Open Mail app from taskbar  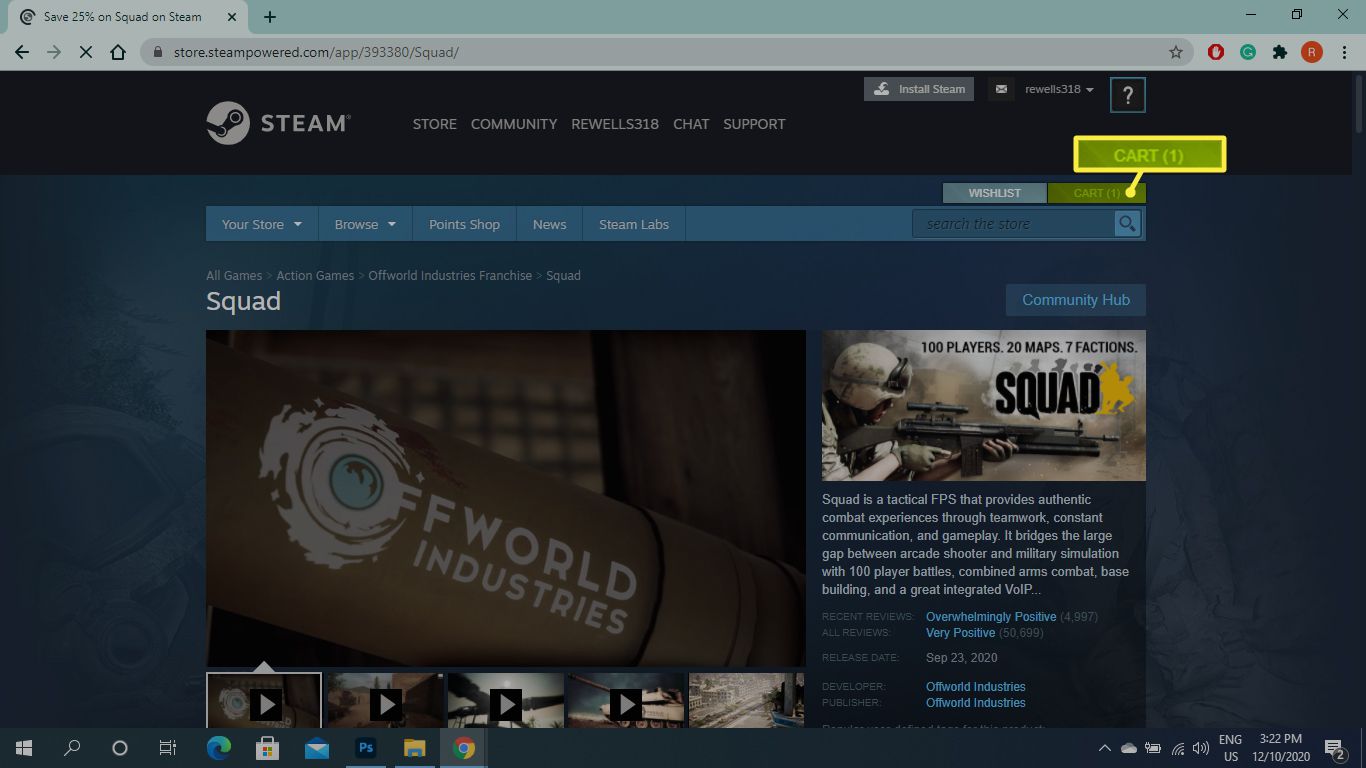(317, 748)
